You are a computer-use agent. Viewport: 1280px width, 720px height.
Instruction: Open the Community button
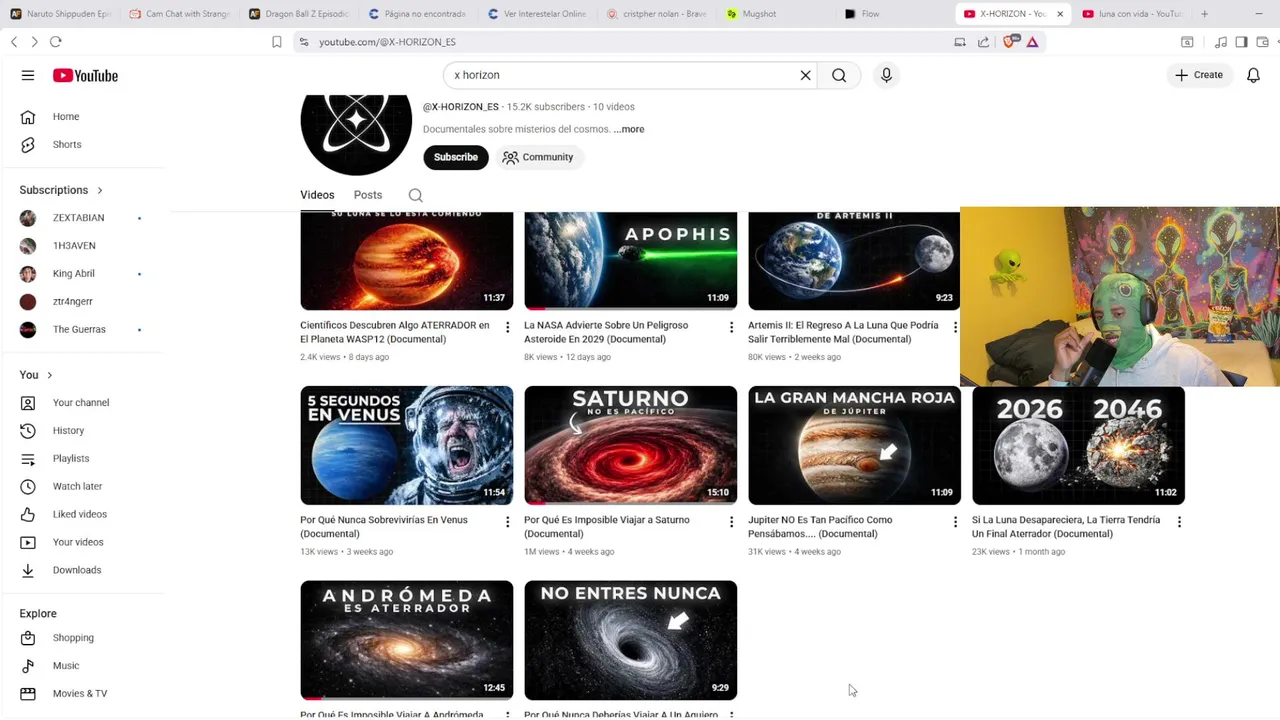pyautogui.click(x=538, y=157)
